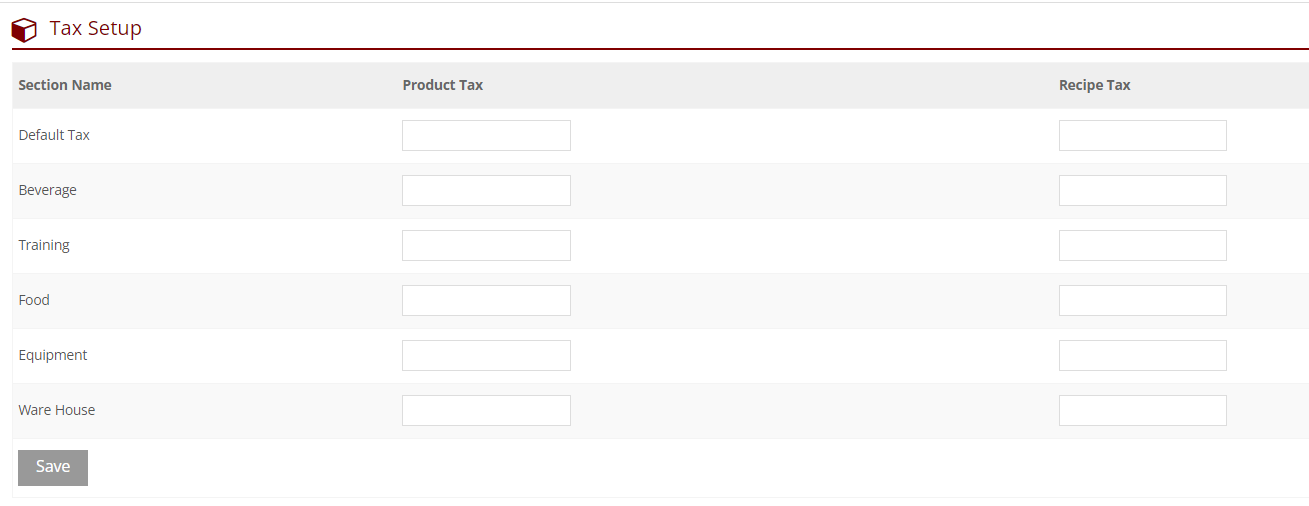Click the Ware House row label
Viewport: 1309px width, 506px height.
click(57, 410)
